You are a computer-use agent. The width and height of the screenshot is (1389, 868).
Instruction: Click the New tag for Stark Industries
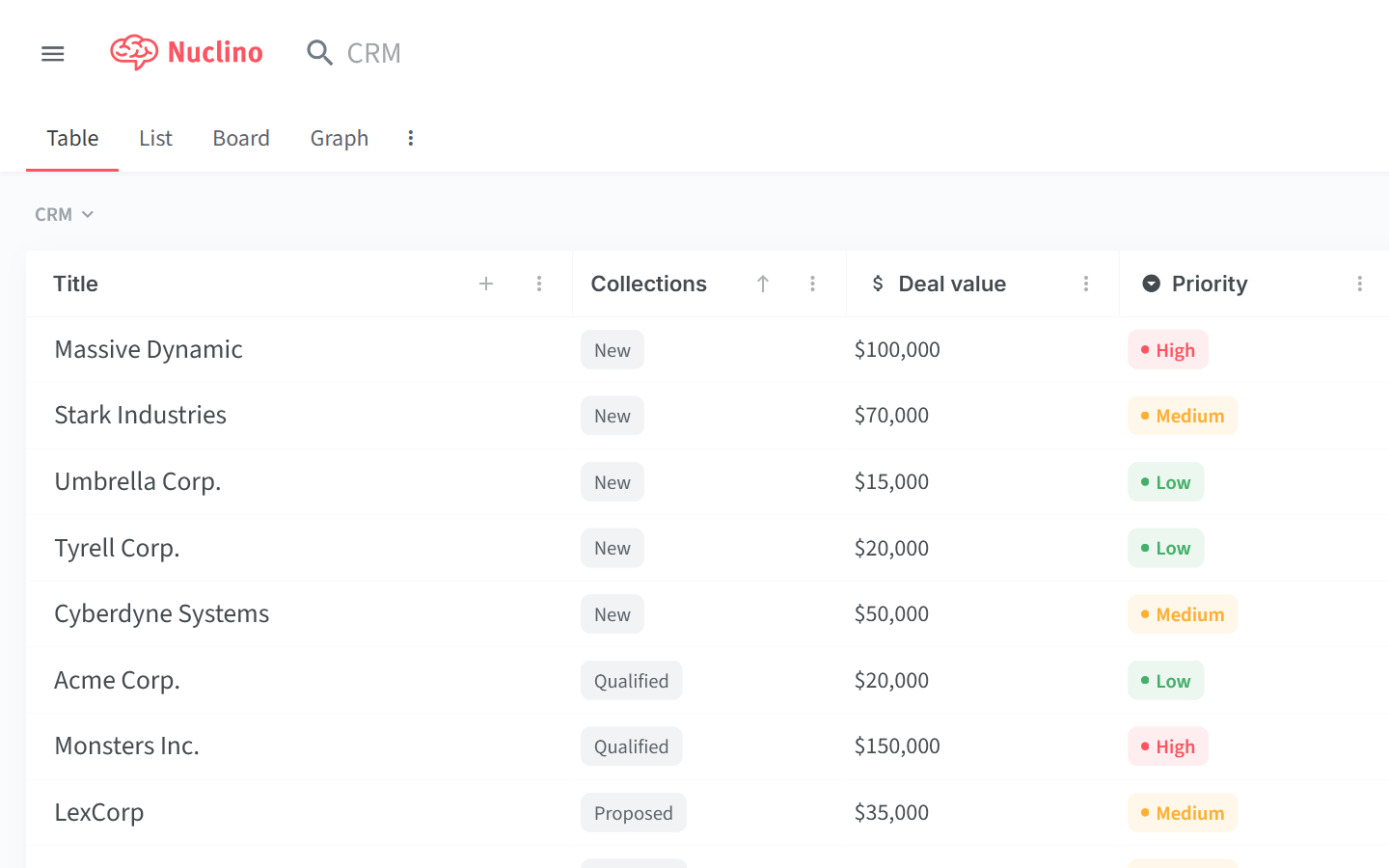click(x=613, y=416)
